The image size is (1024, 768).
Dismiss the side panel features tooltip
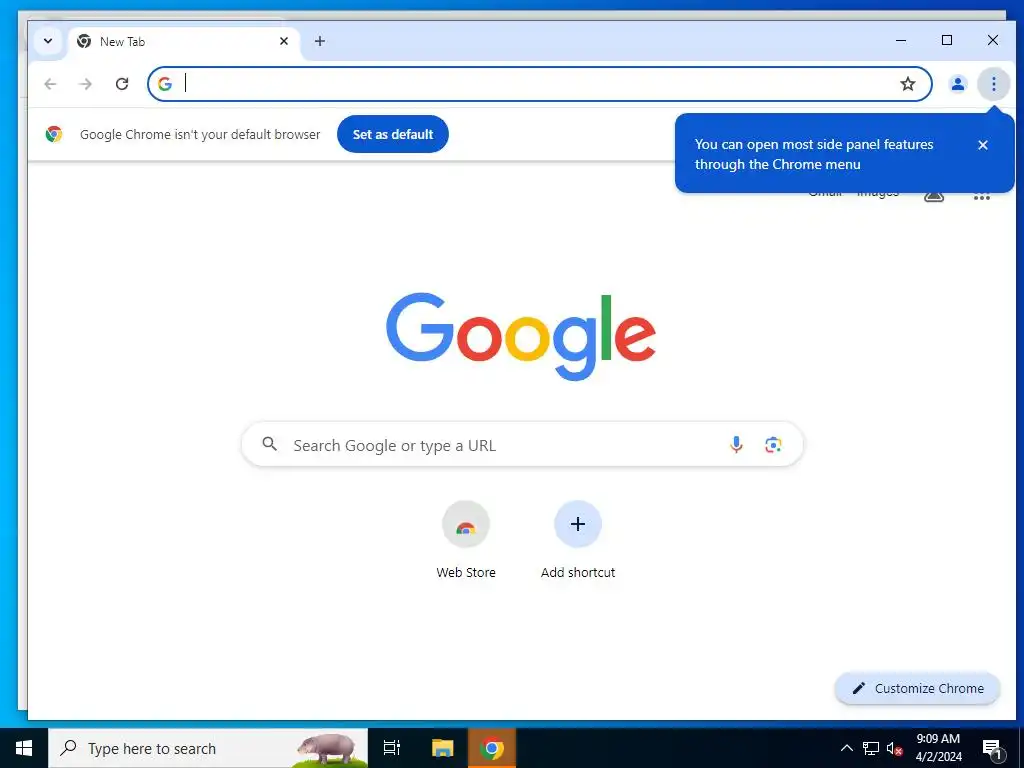[983, 145]
